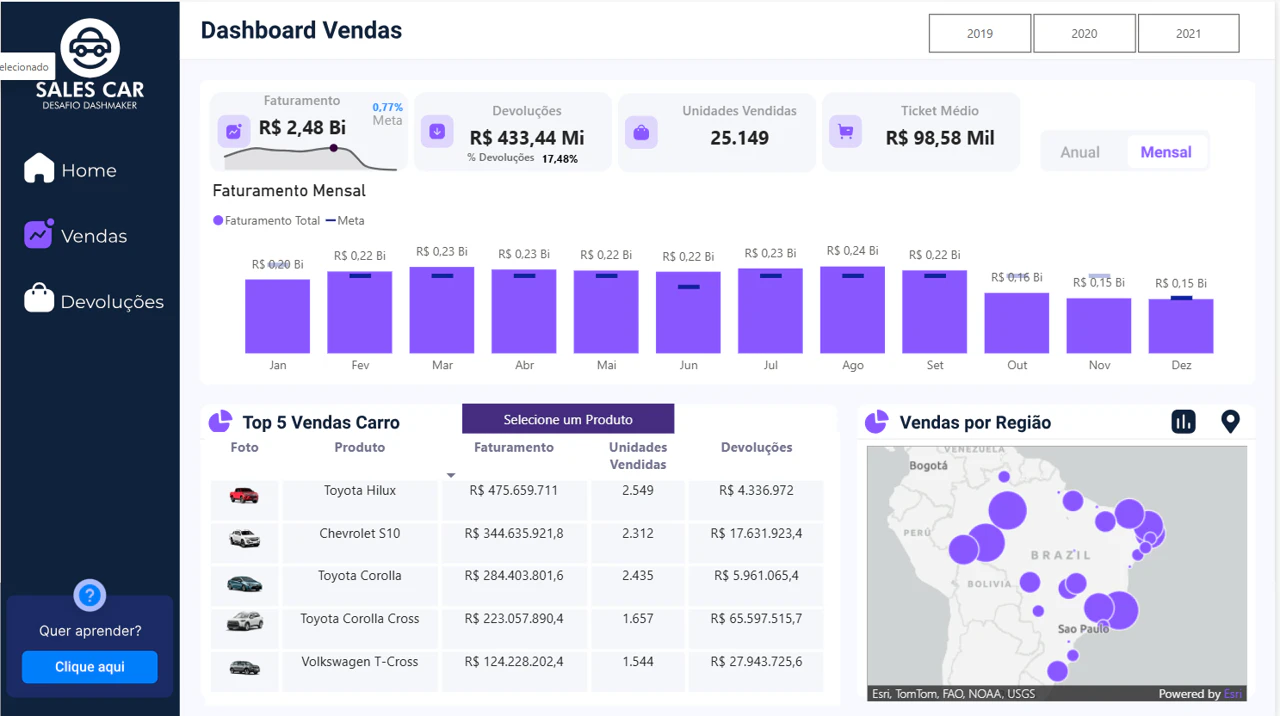Click the Out bar in monthly chart
The height and width of the screenshot is (716, 1280).
click(x=1016, y=323)
